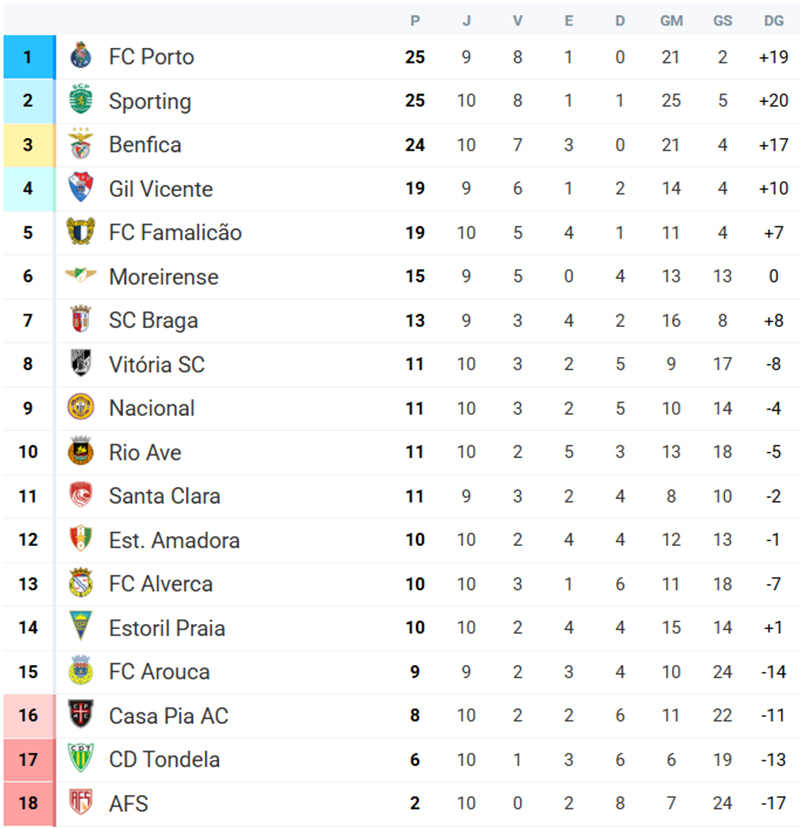Open the FC Famalicão team link
Viewport: 800px width, 828px height.
(175, 233)
